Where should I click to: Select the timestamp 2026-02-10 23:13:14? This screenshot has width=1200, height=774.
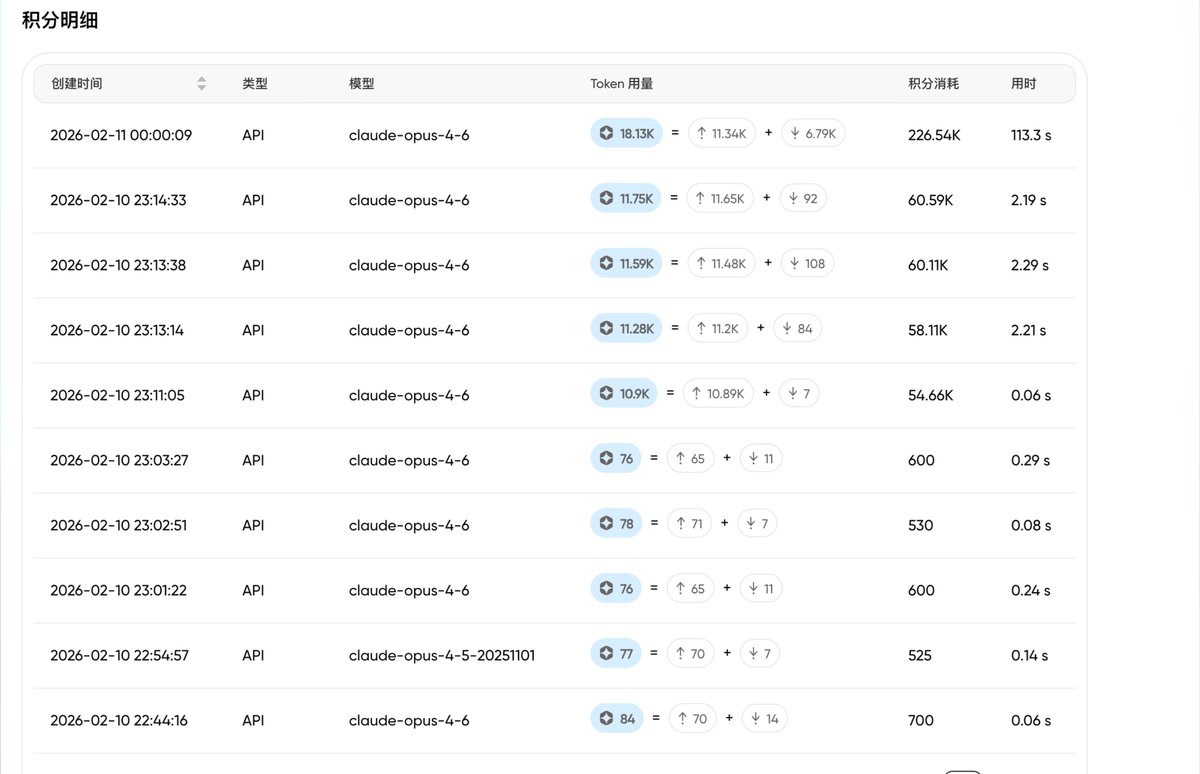coord(117,329)
